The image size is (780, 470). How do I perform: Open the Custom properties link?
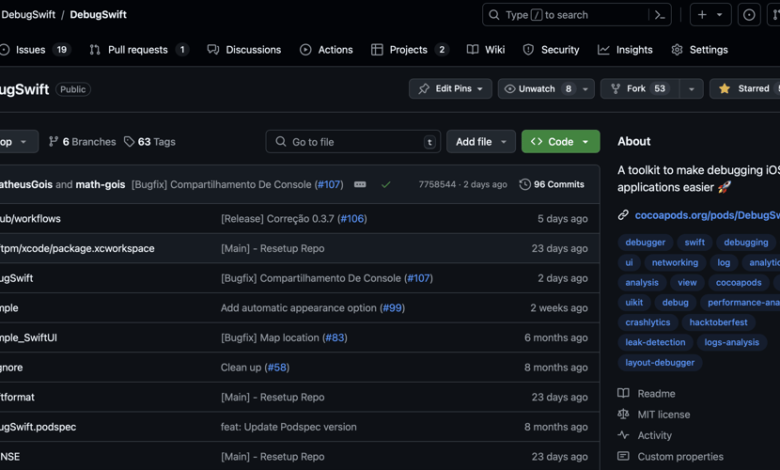point(671,457)
